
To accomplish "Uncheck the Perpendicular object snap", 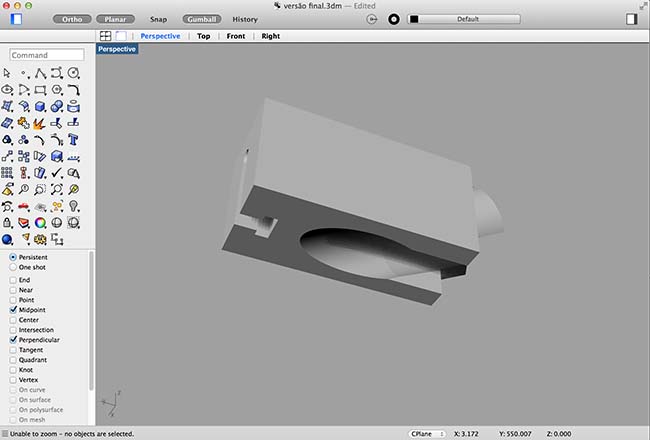I will coord(13,340).
